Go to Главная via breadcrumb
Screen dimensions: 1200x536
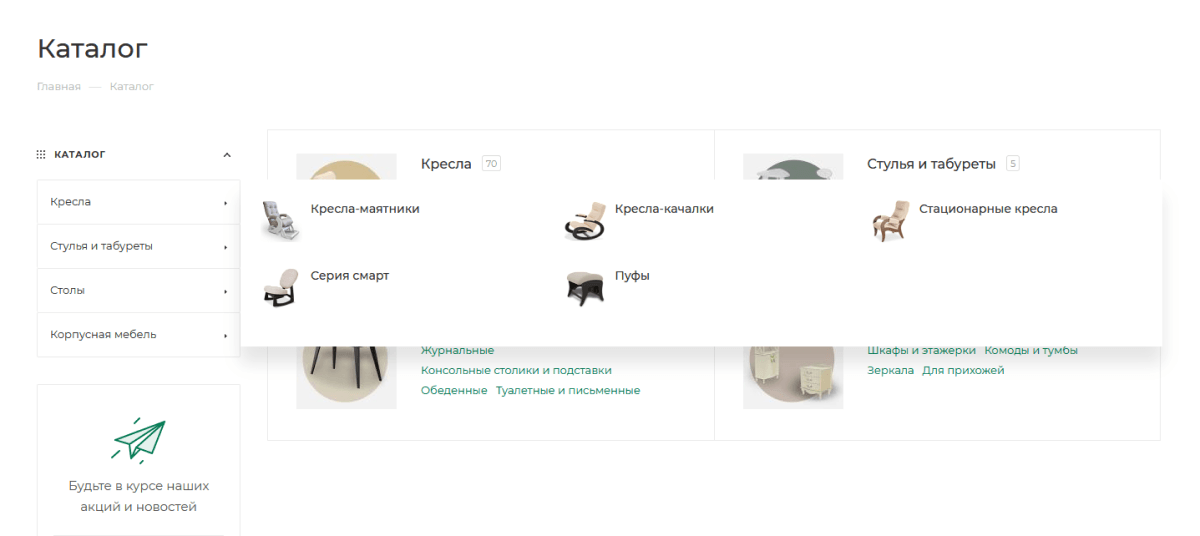click(58, 87)
